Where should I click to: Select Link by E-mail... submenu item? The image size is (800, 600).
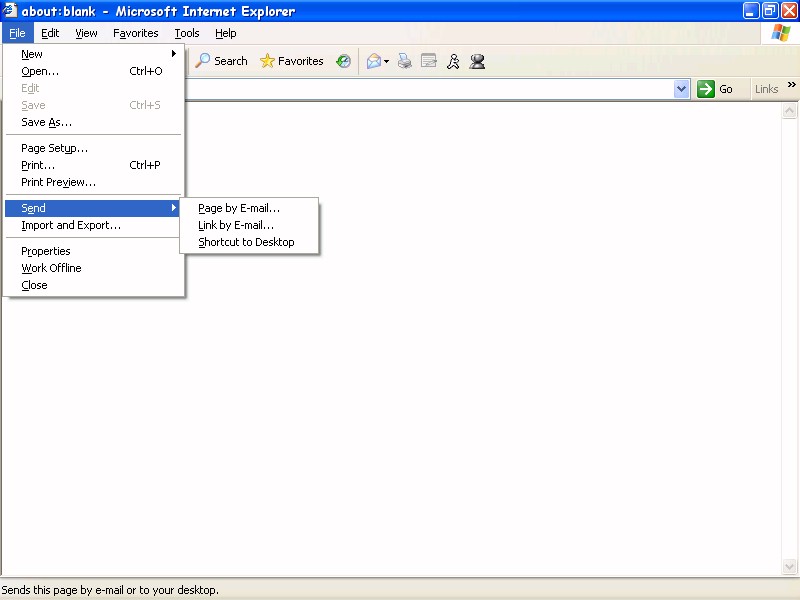(249, 225)
